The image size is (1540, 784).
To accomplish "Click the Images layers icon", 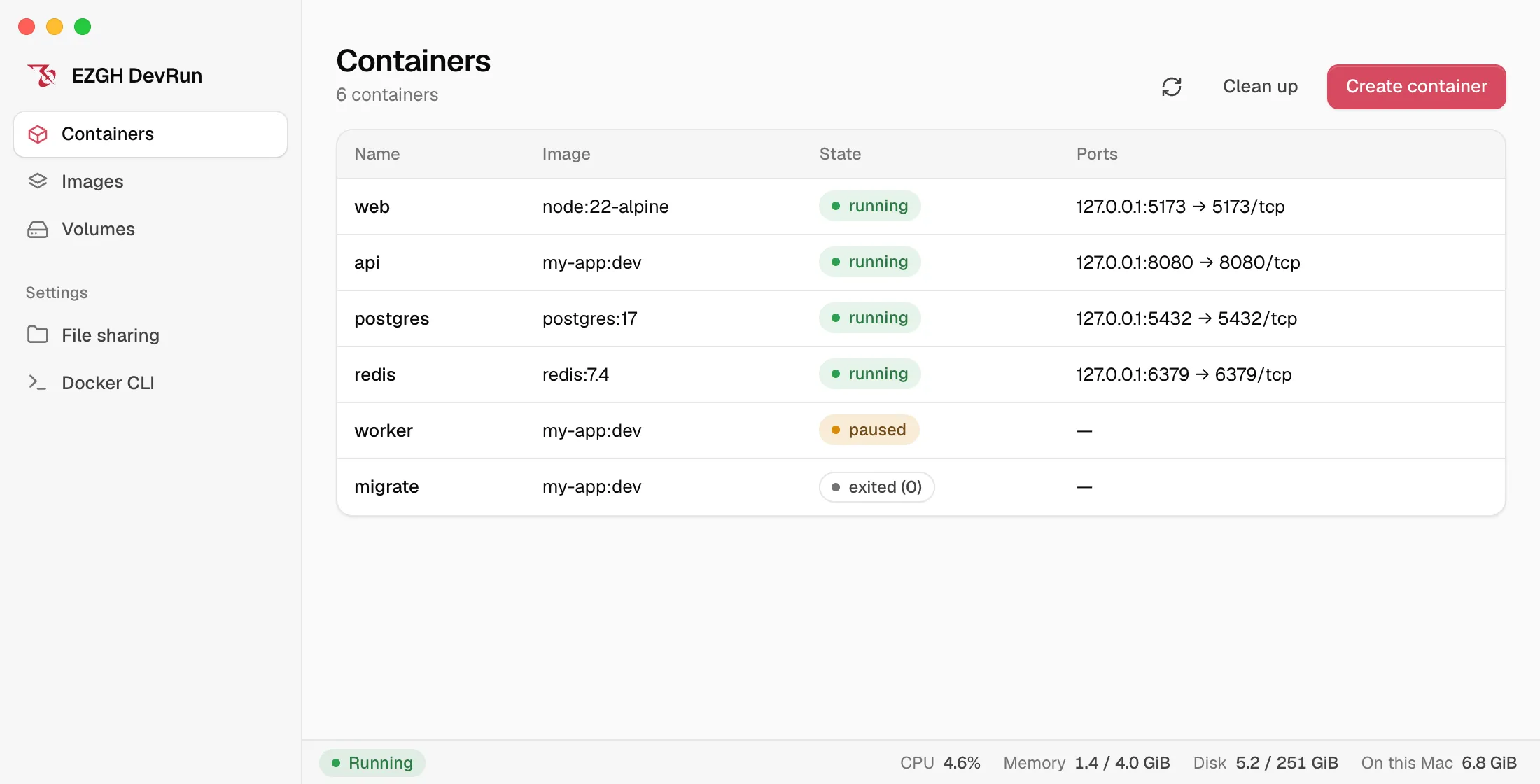I will [38, 181].
